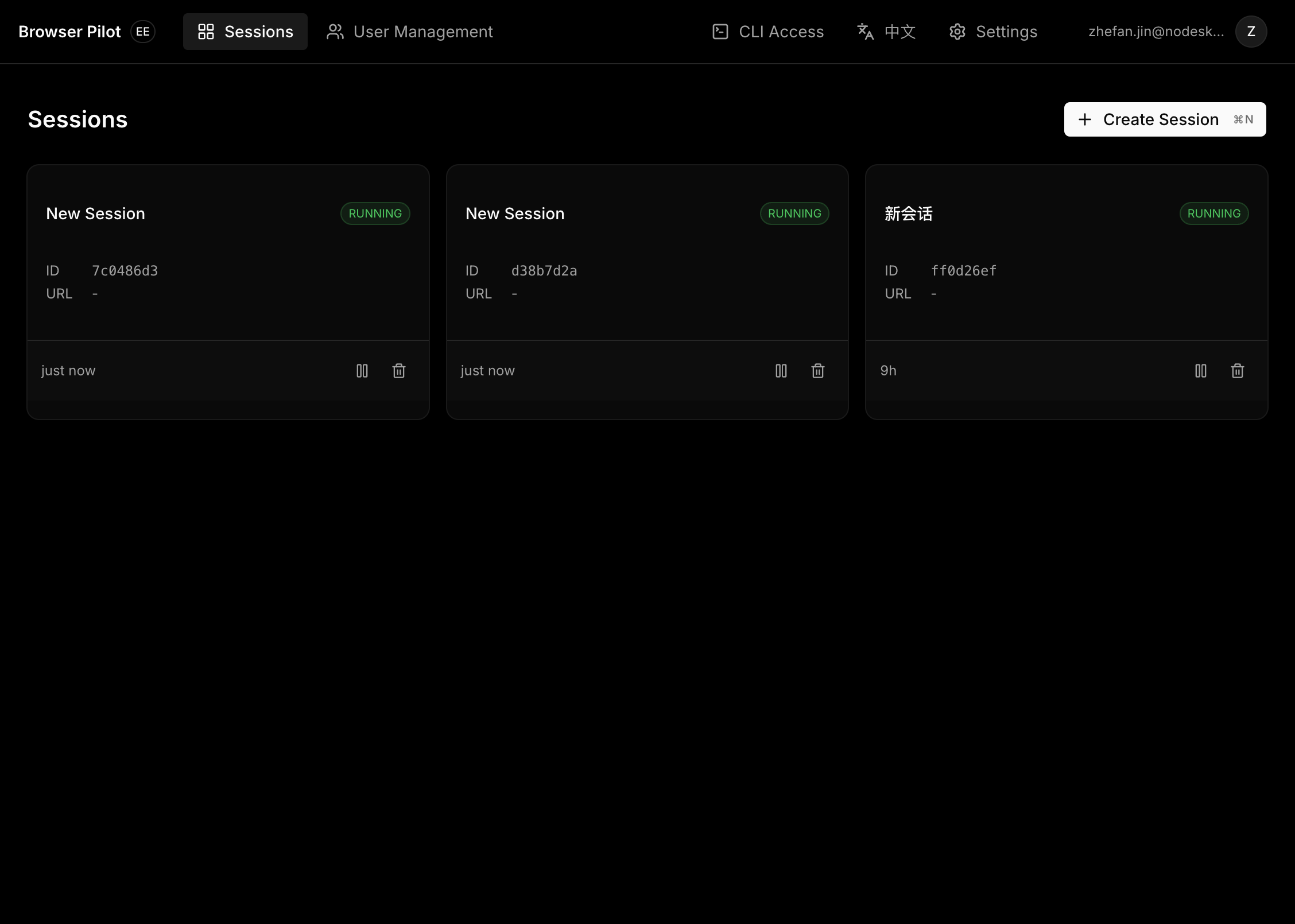Open CLI Access

click(767, 32)
